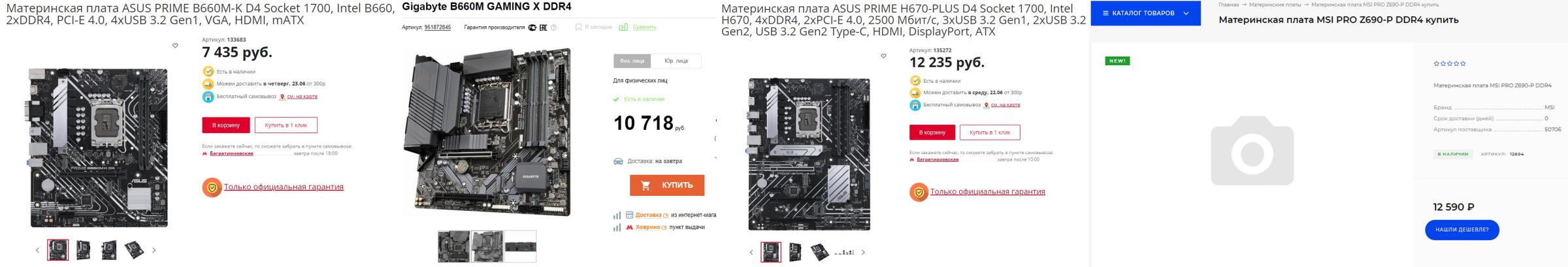Viewport: 1568px width, 267px height.
Task: Click Купить в 1 клик under 12 235 руб.
Action: (990, 133)
